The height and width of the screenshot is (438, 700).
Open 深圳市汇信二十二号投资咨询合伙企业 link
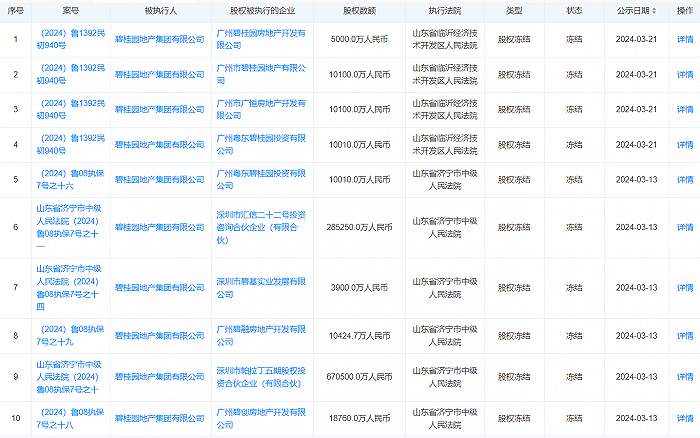tap(261, 227)
